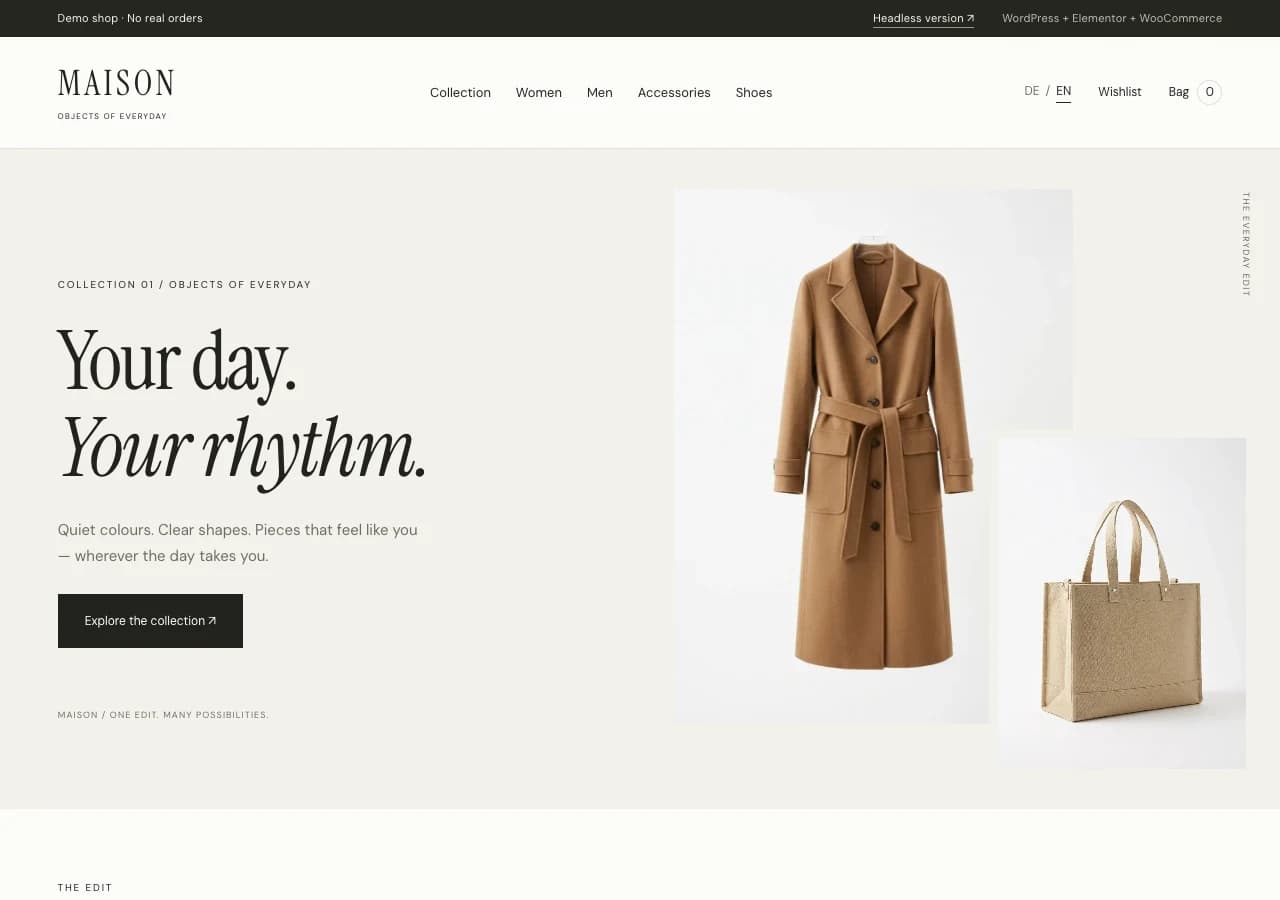
Task: Select the EN language option
Action: (1063, 91)
